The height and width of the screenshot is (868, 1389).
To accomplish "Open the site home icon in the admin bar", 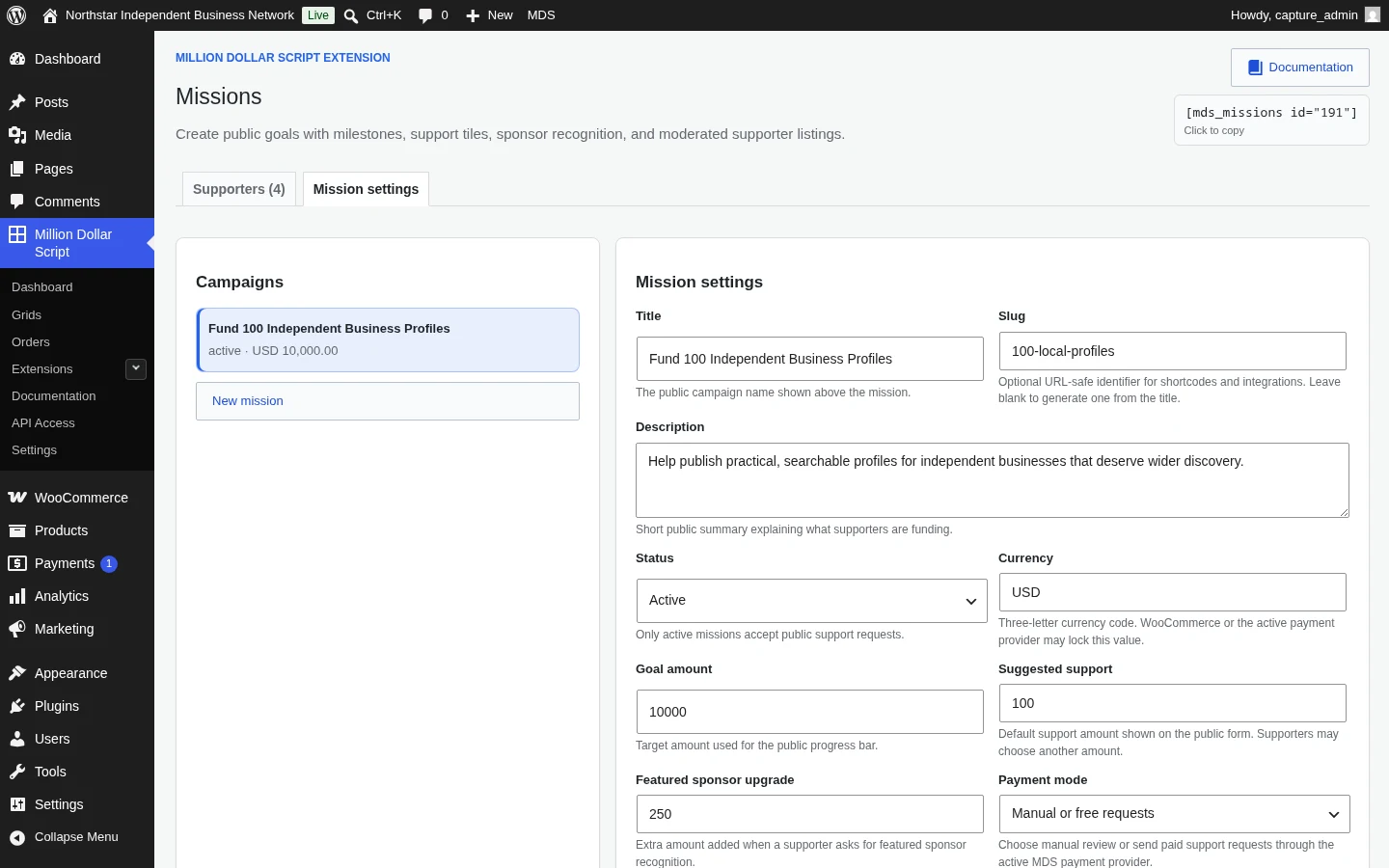I will tap(50, 15).
